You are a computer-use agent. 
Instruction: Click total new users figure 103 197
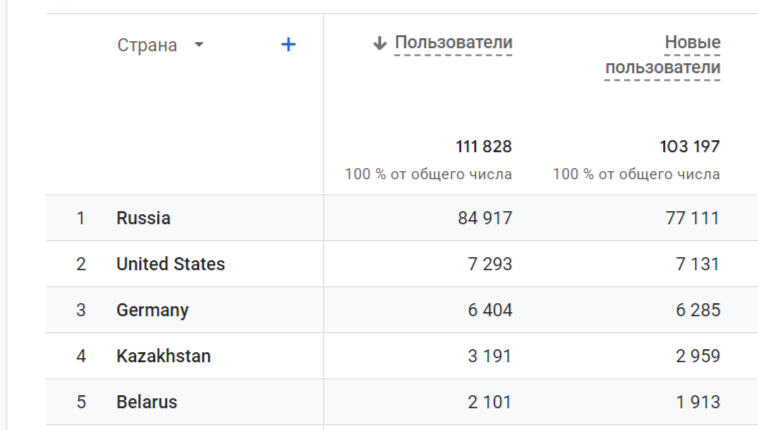pos(690,147)
